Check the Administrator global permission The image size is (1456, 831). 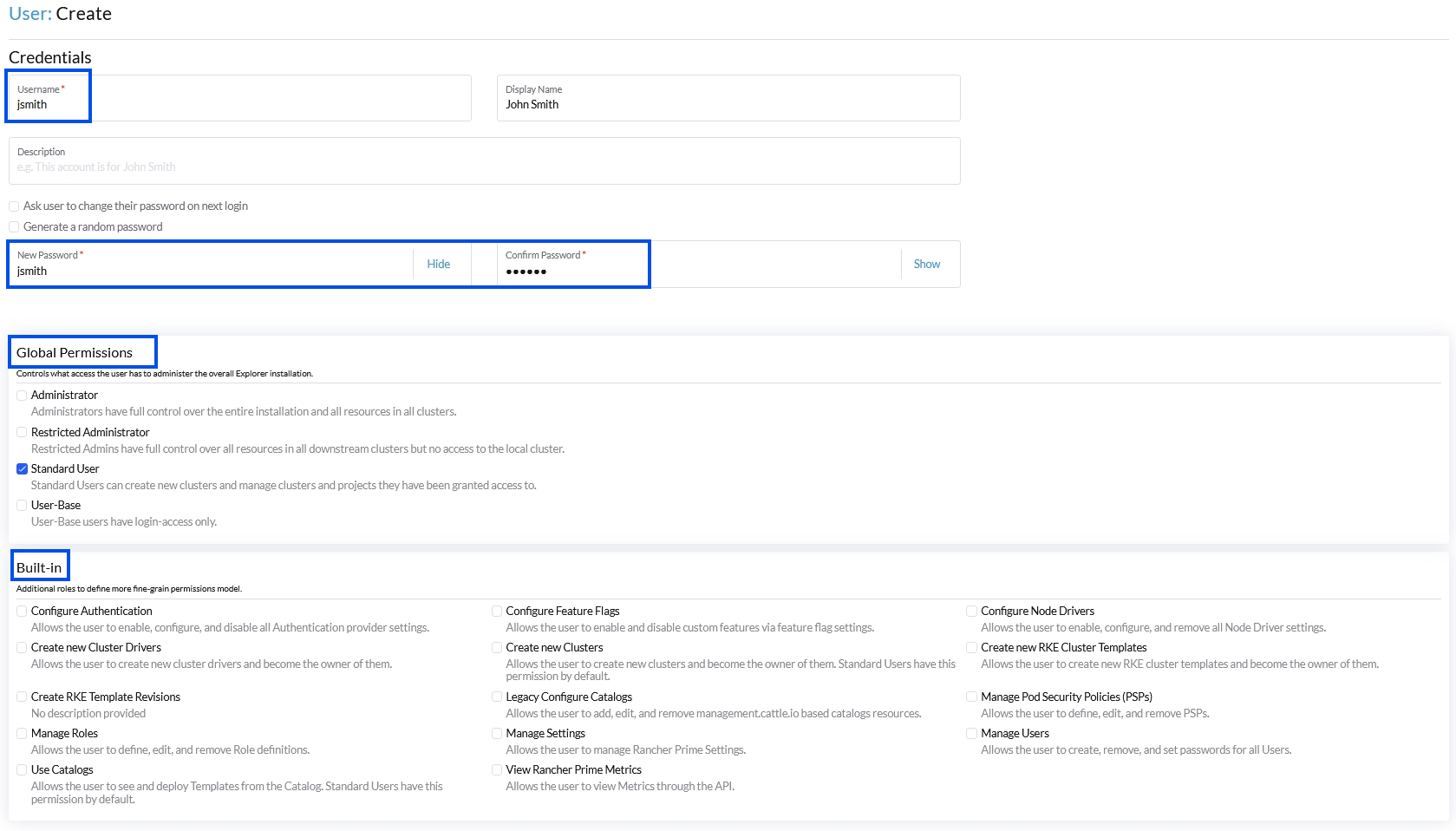23,396
